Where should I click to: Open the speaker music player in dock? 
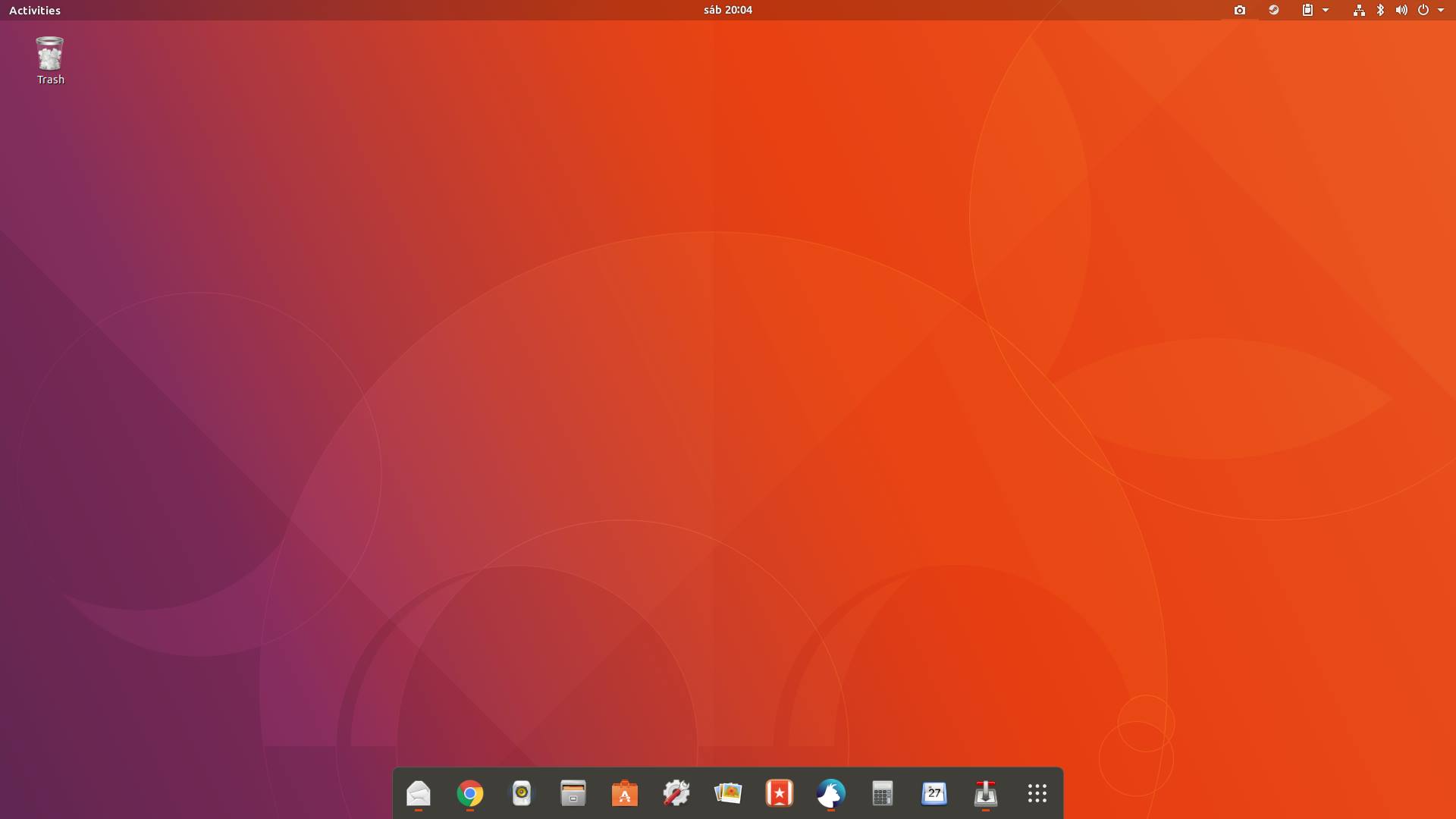pyautogui.click(x=522, y=793)
